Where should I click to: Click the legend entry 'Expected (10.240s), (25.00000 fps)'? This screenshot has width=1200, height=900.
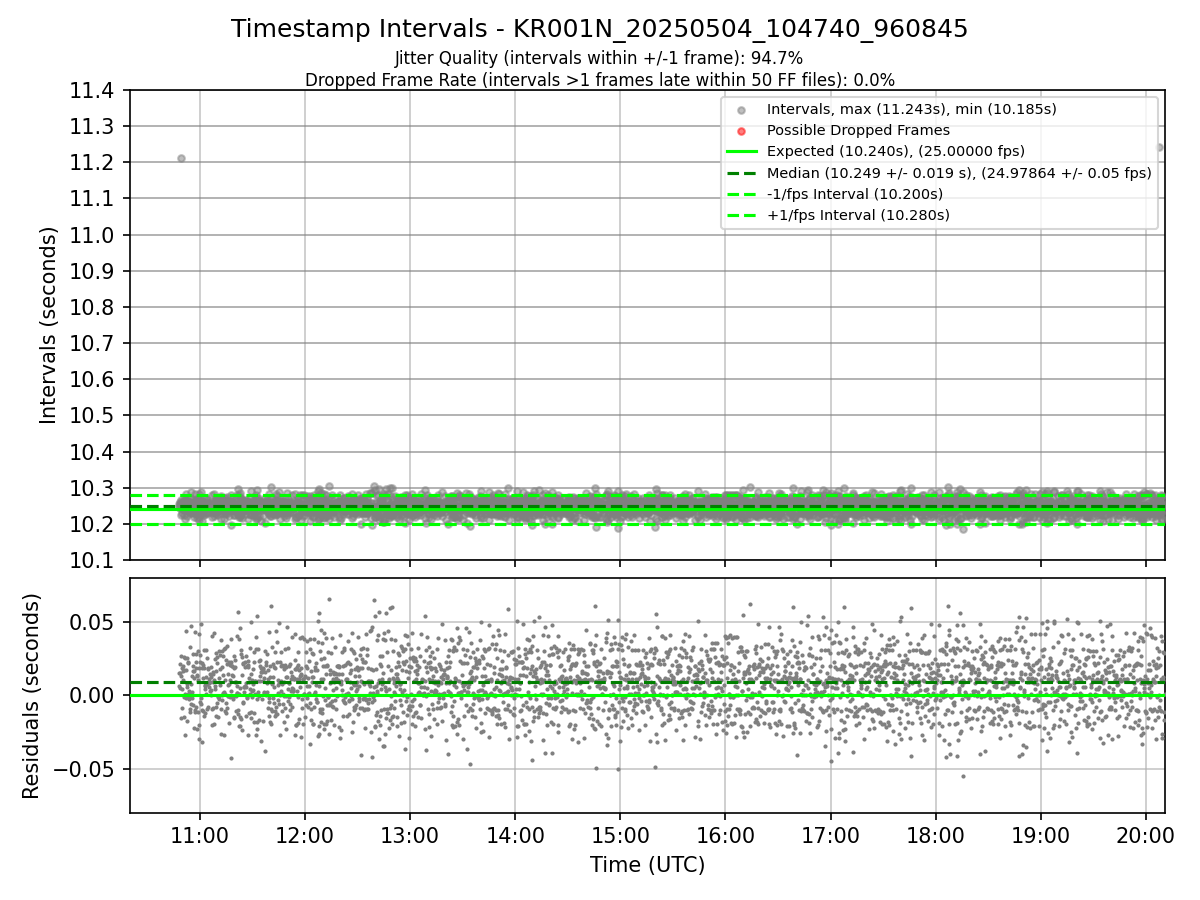click(895, 151)
